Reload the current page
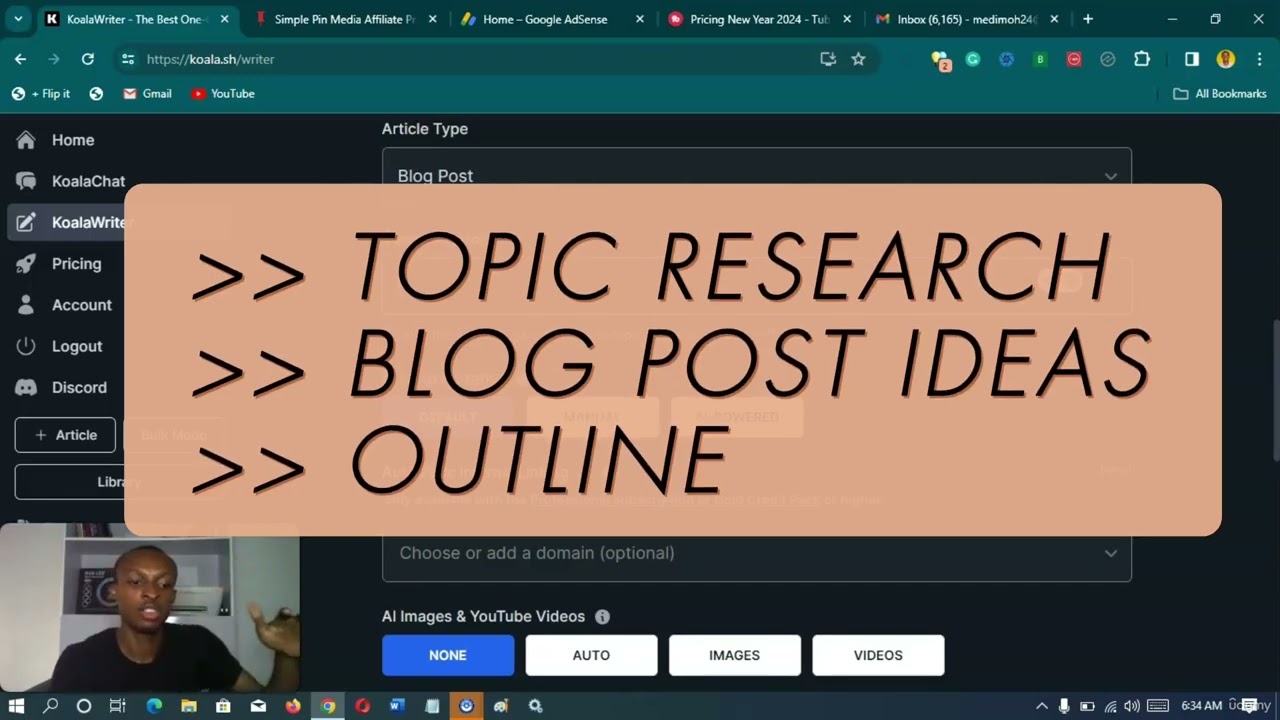 coord(88,59)
